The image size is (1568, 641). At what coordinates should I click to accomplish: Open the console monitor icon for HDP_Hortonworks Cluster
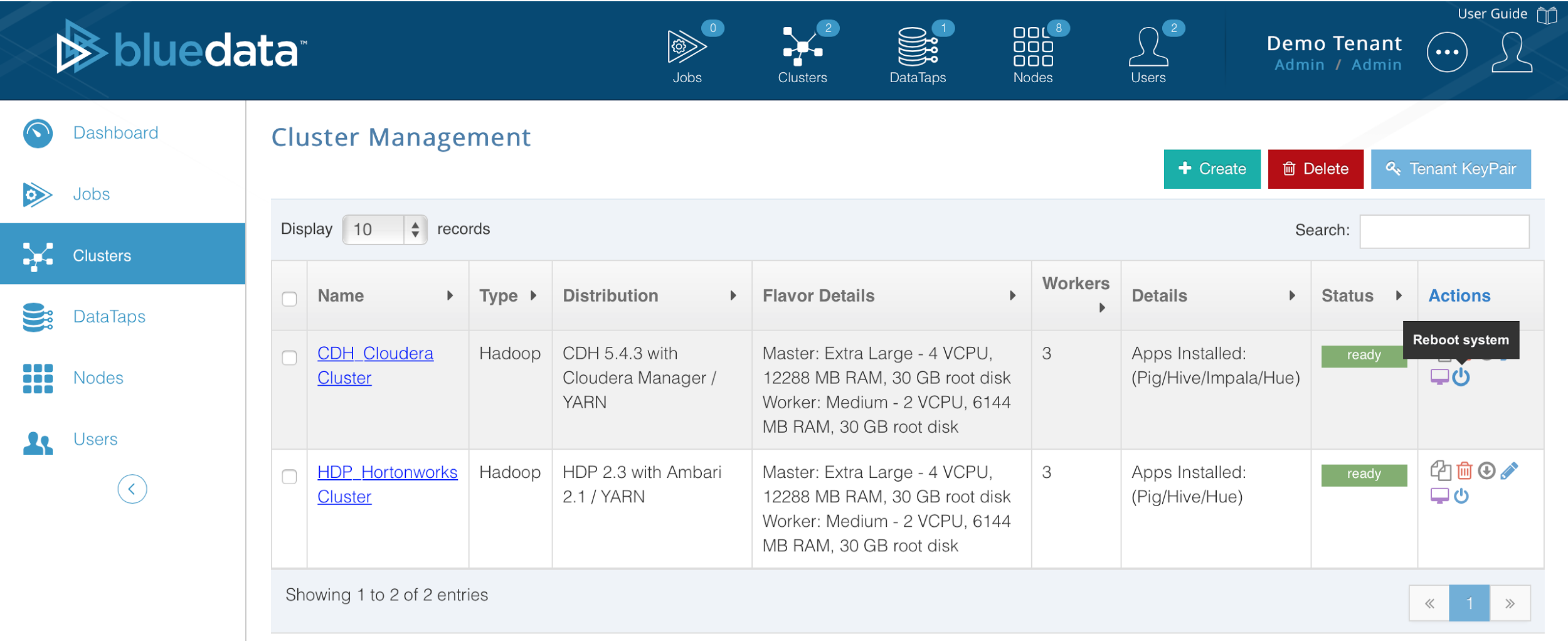point(1440,495)
